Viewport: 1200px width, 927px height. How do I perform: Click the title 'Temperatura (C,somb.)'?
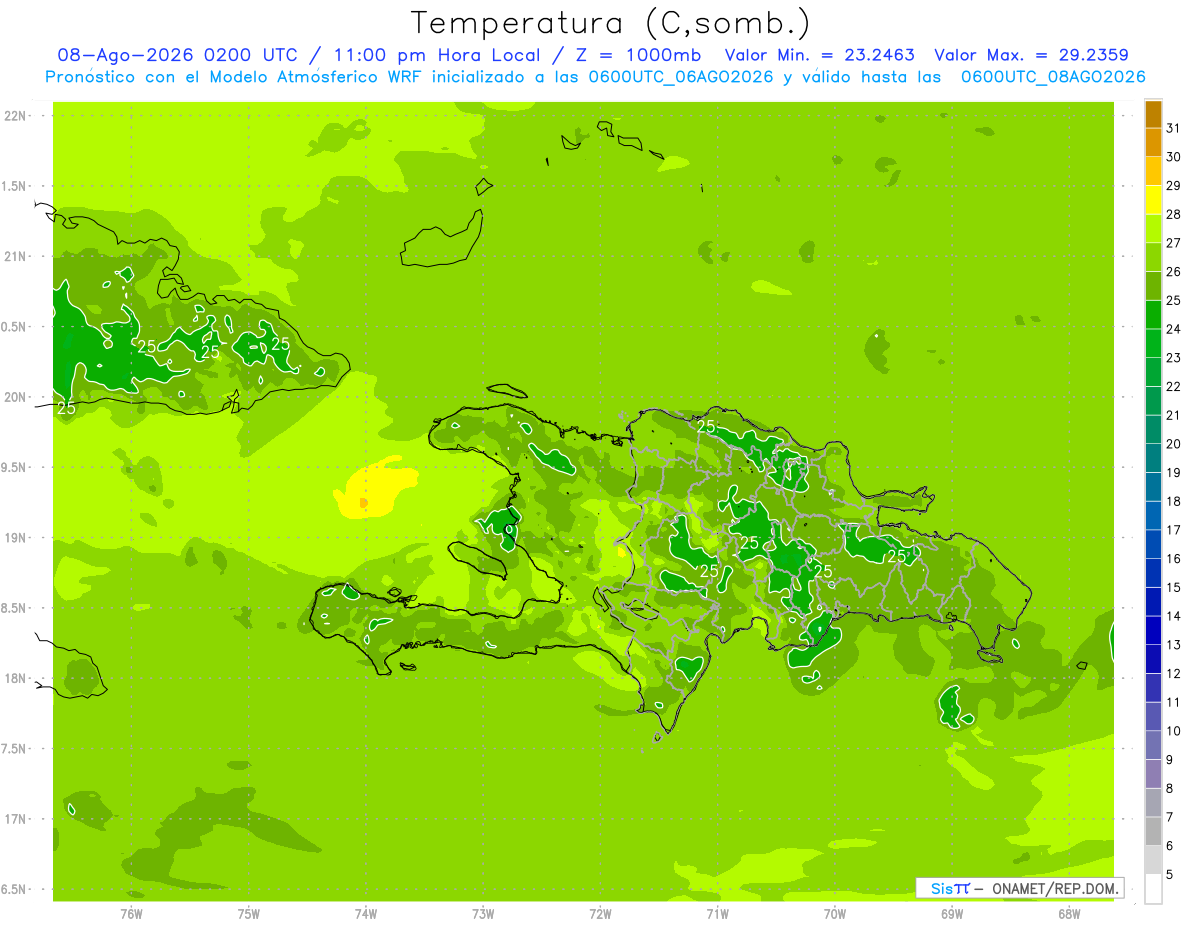[611, 23]
